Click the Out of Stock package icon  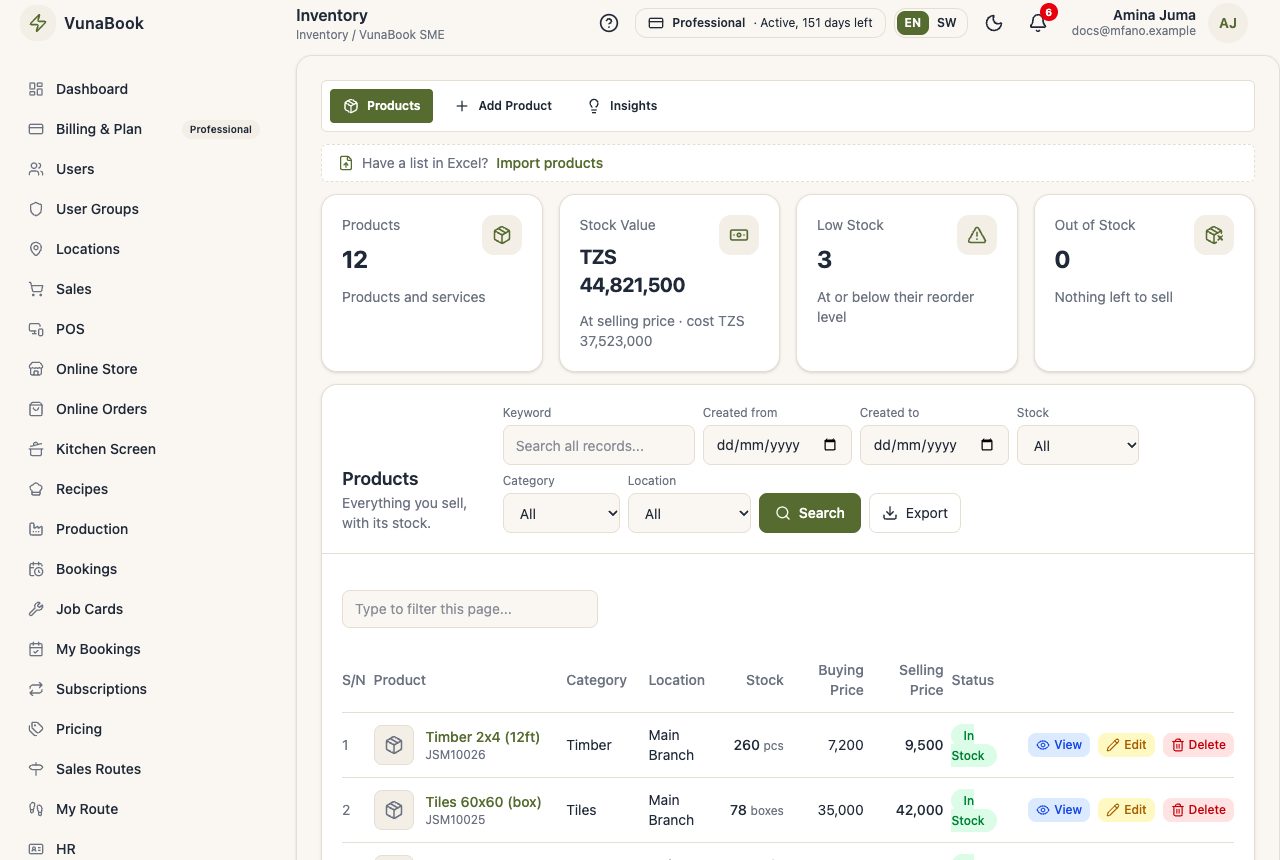pos(1214,235)
